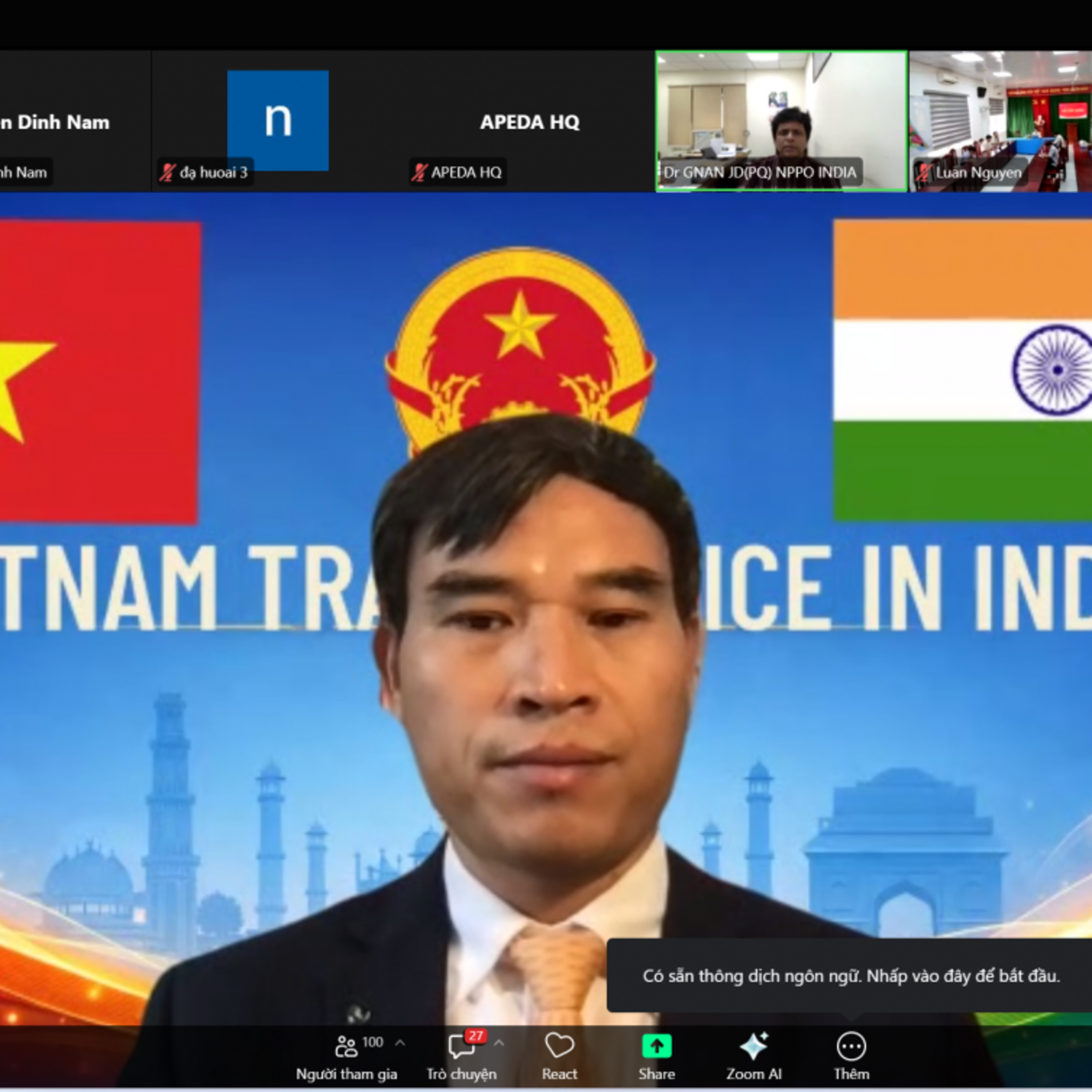Select the Dinh Nam participant tile
This screenshot has width=1092, height=1092.
pyautogui.click(x=75, y=122)
